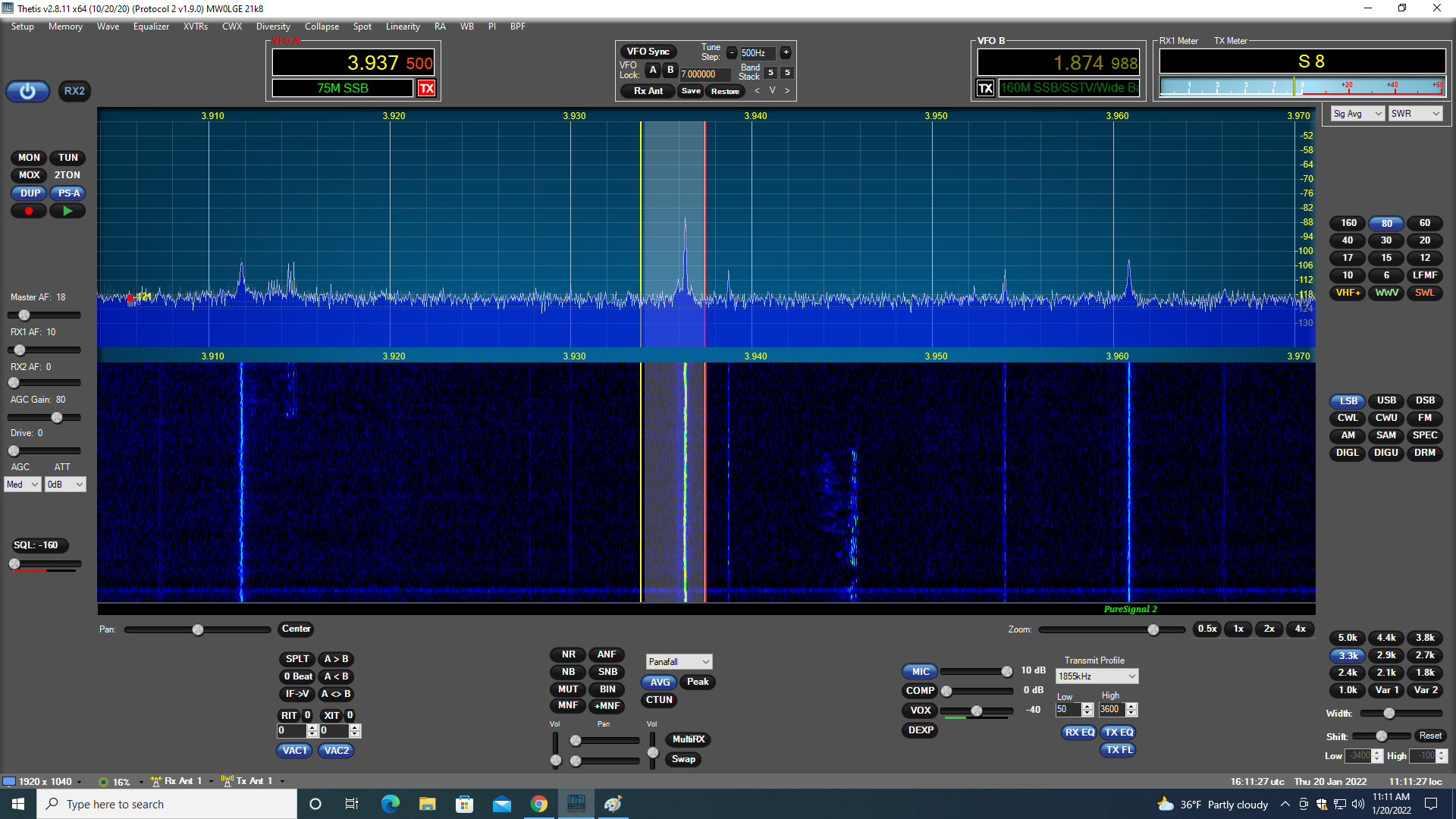This screenshot has height=819, width=1456.
Task: Click the Center pan button
Action: click(296, 629)
